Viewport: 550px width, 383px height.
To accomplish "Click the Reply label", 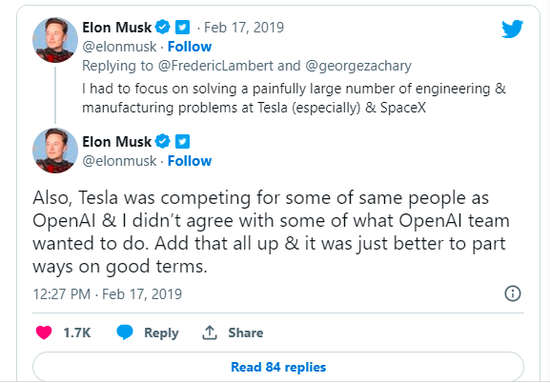I will 161,332.
